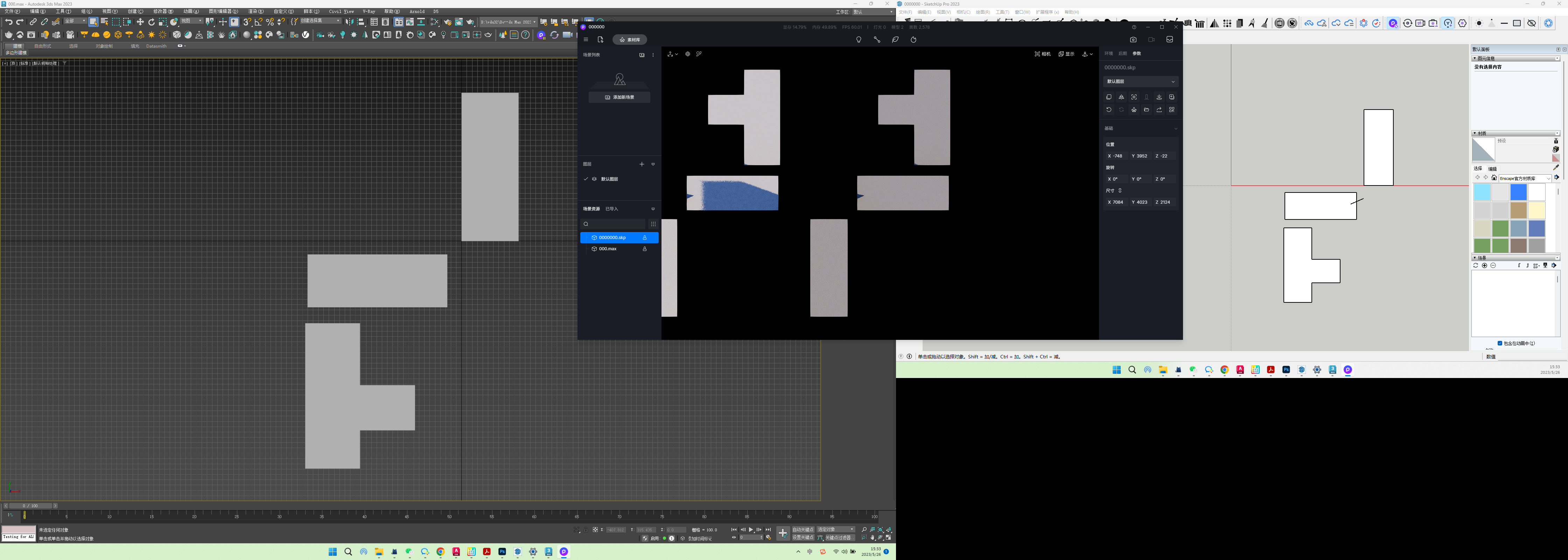The height and width of the screenshot is (560, 1568).
Task: Click the Redo arrow in 3ds Max toolbar
Action: pyautogui.click(x=20, y=21)
